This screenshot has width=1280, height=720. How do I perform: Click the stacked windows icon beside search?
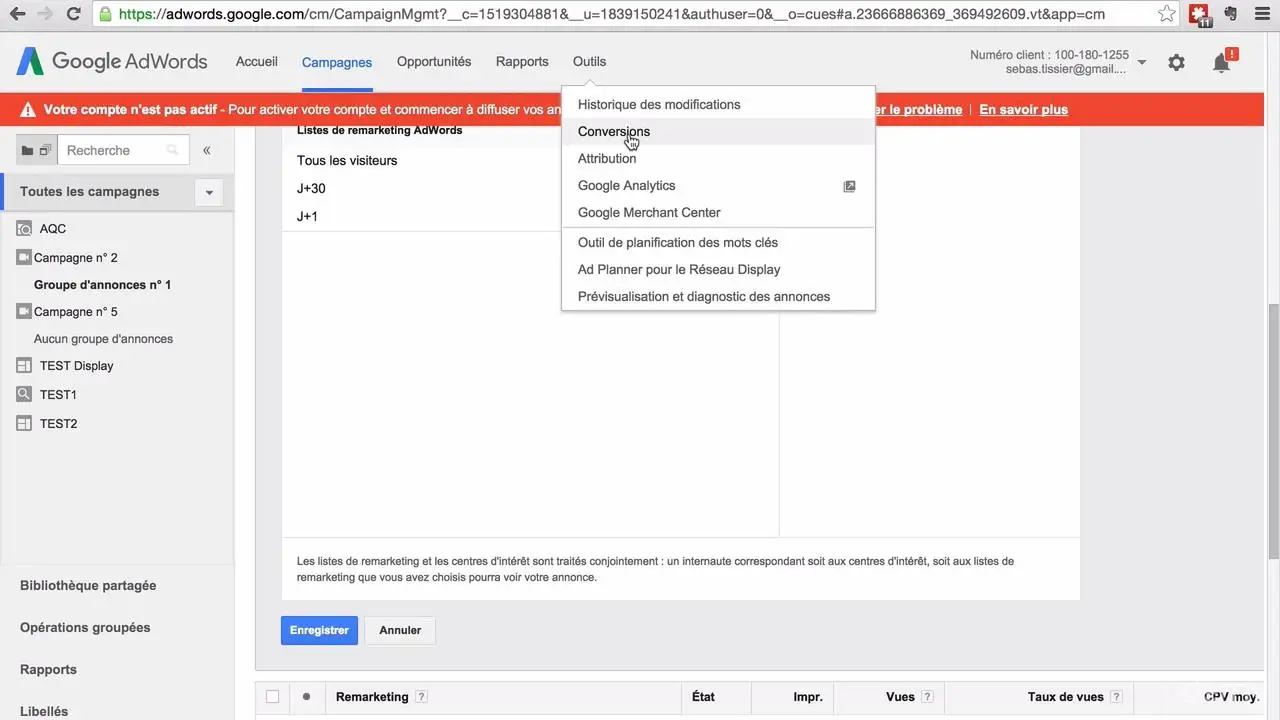[45, 151]
